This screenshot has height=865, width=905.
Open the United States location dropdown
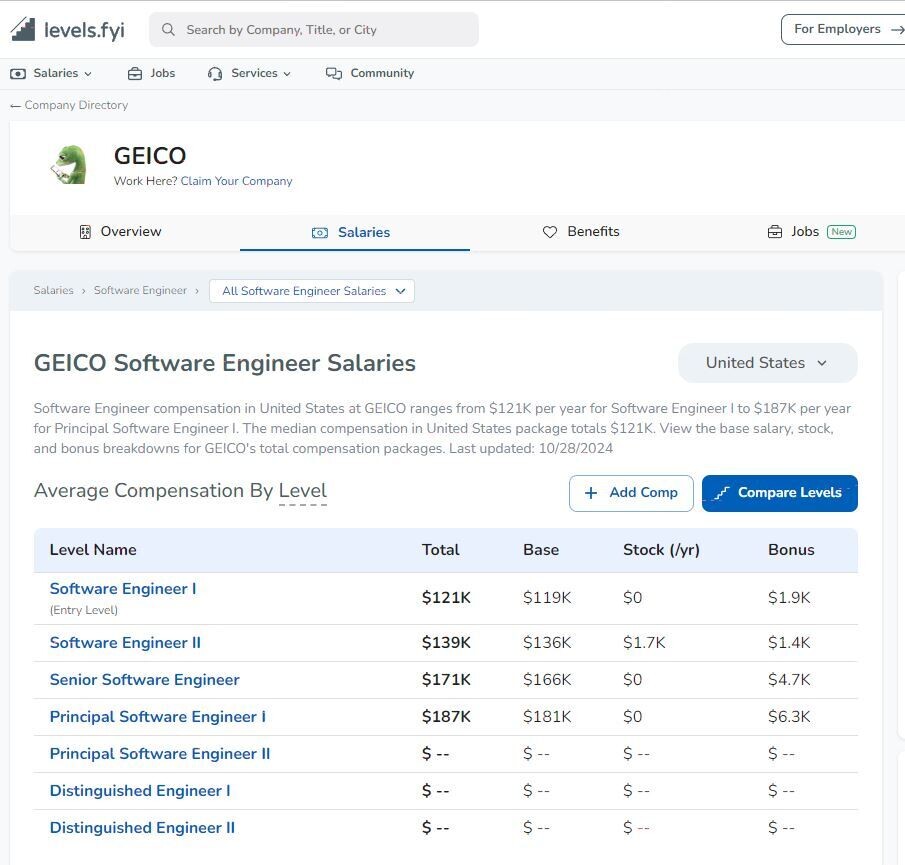(766, 362)
